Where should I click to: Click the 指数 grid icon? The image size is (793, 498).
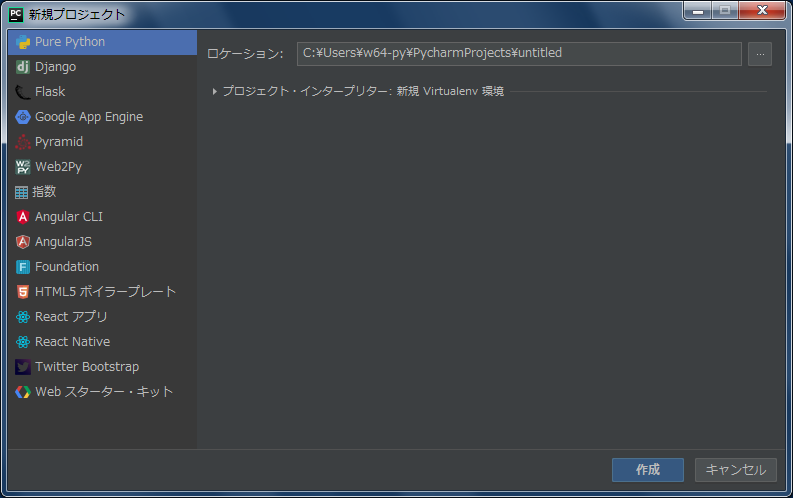click(x=21, y=192)
